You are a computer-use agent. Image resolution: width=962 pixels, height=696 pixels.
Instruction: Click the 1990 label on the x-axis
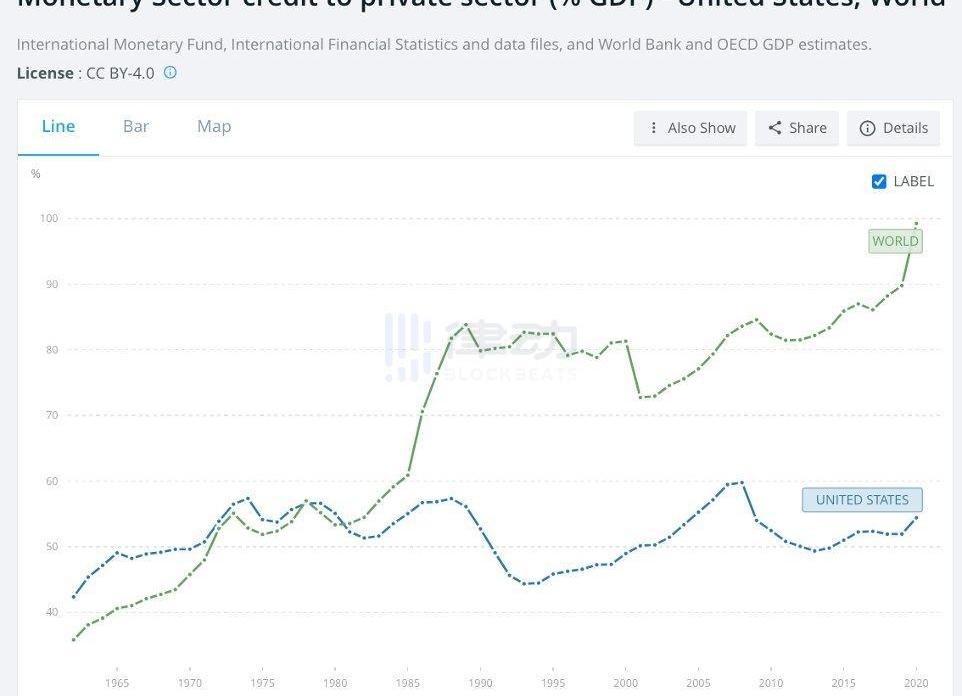[480, 683]
